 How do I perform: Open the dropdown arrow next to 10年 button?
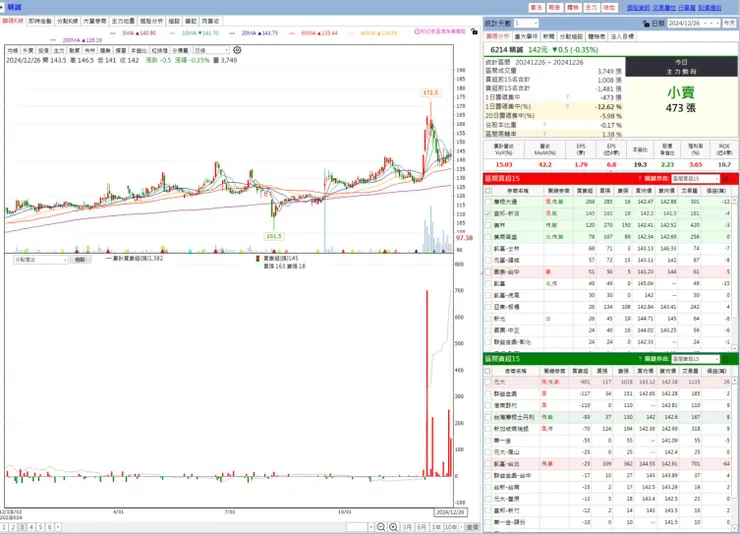click(461, 527)
